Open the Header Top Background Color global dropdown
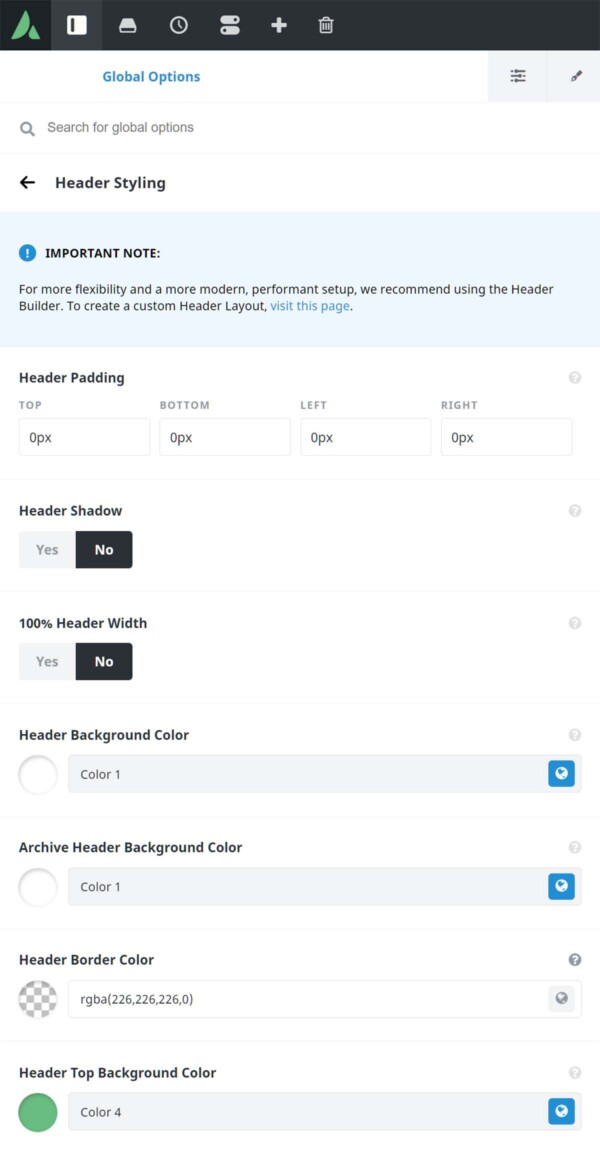This screenshot has width=600, height=1151. (561, 1111)
